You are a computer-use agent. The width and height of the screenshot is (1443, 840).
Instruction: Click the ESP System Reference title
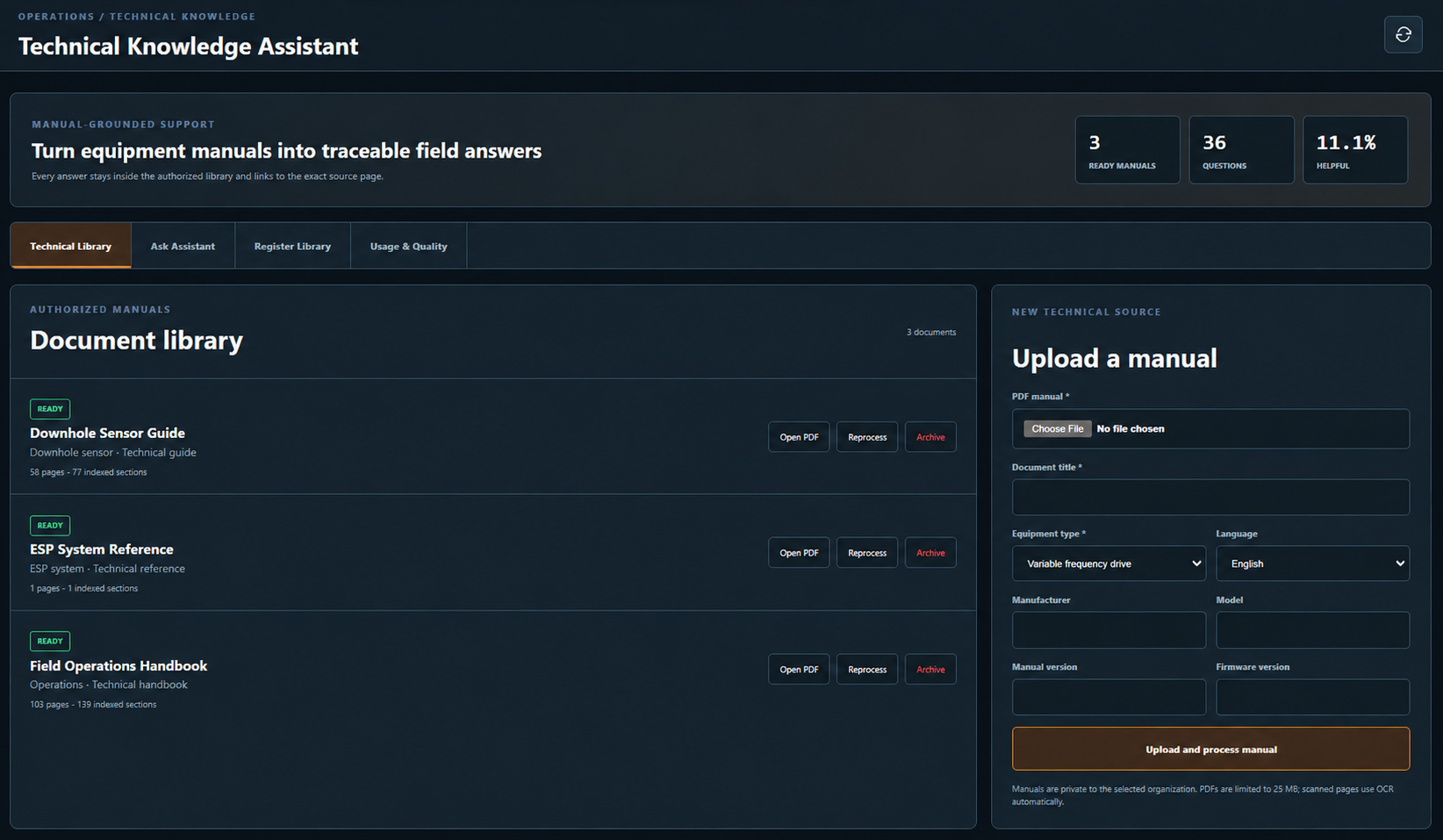[102, 549]
